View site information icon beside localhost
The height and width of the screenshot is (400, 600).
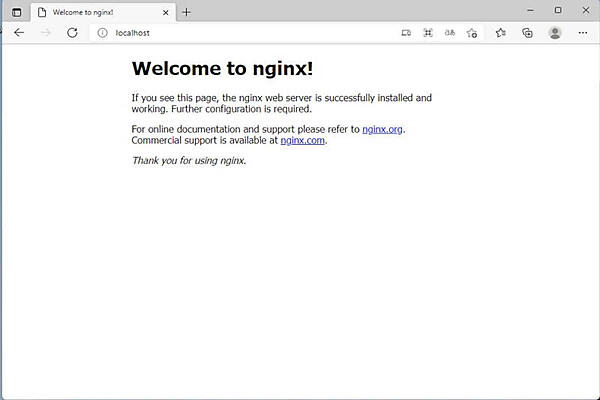(102, 33)
